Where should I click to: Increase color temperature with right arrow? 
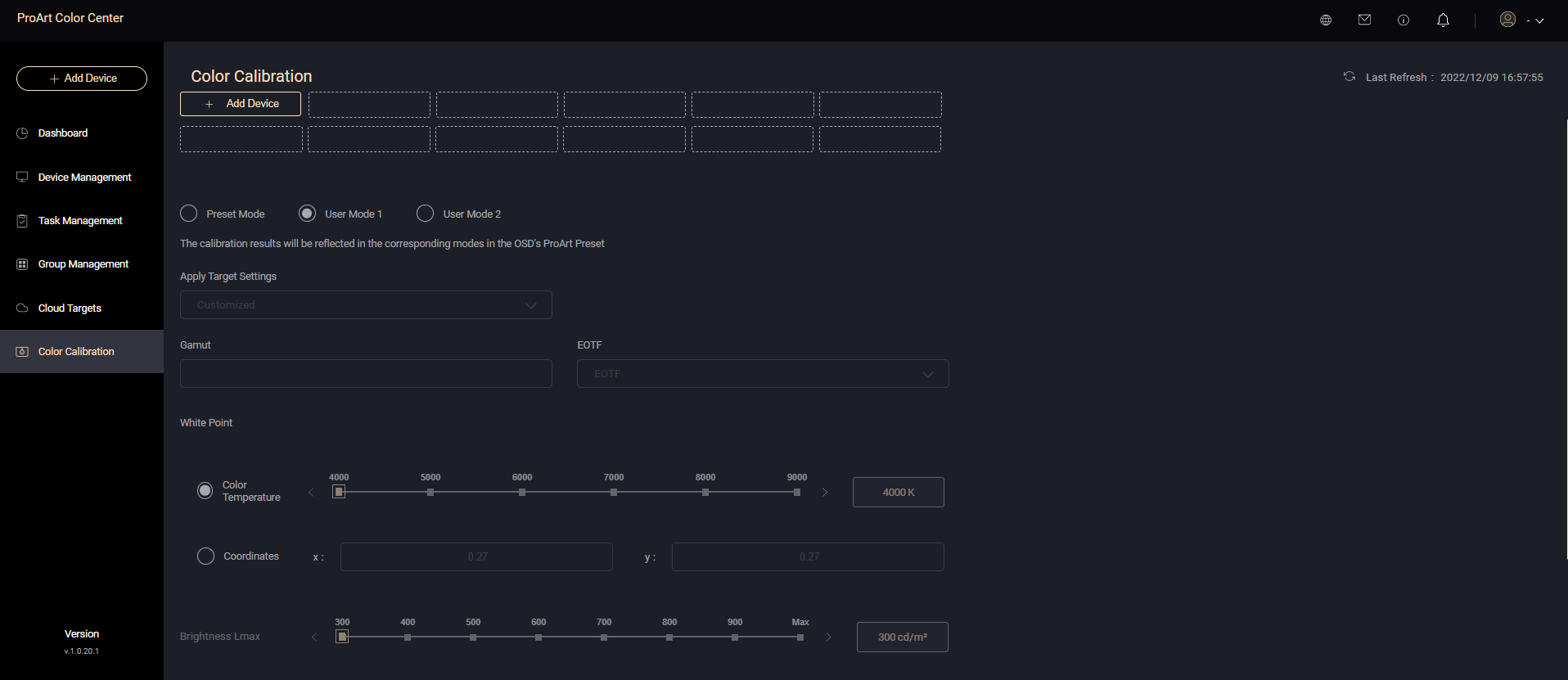click(x=825, y=492)
